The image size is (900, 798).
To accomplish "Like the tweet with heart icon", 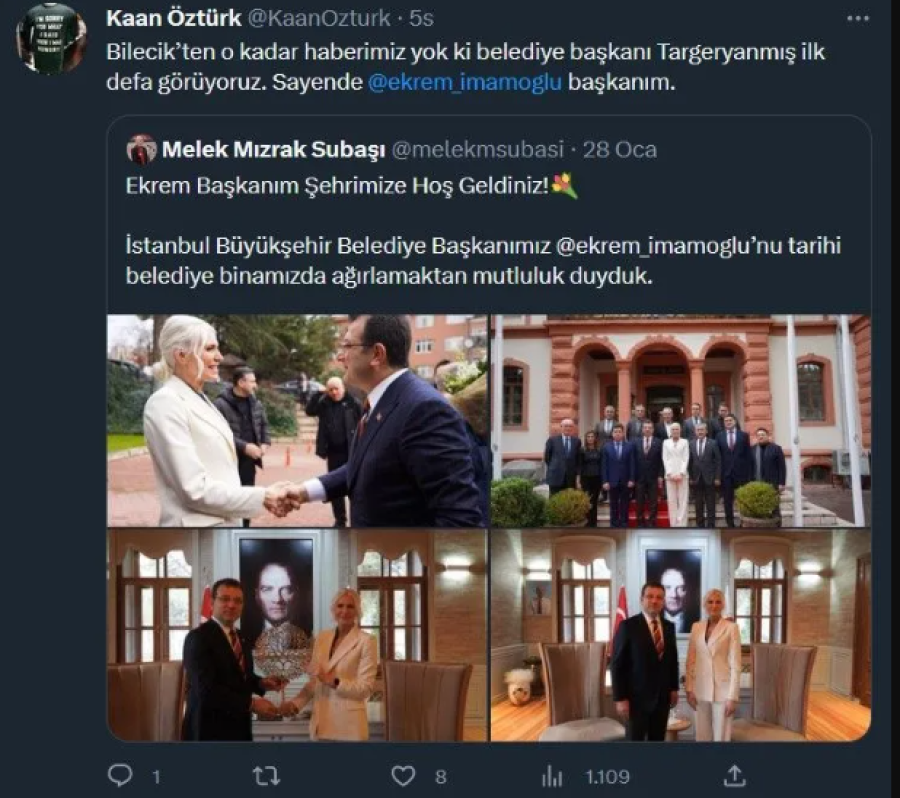I will [403, 775].
